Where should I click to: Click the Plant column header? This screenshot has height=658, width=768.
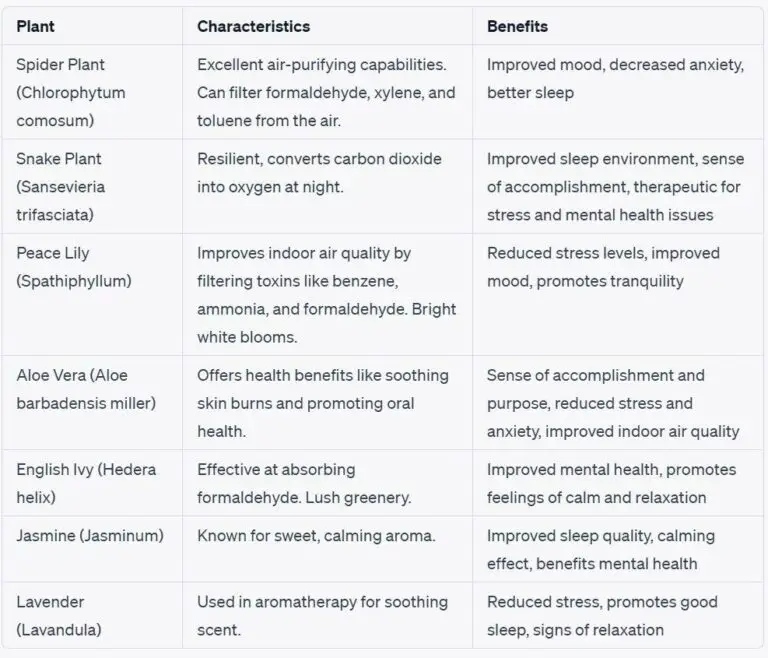click(35, 26)
